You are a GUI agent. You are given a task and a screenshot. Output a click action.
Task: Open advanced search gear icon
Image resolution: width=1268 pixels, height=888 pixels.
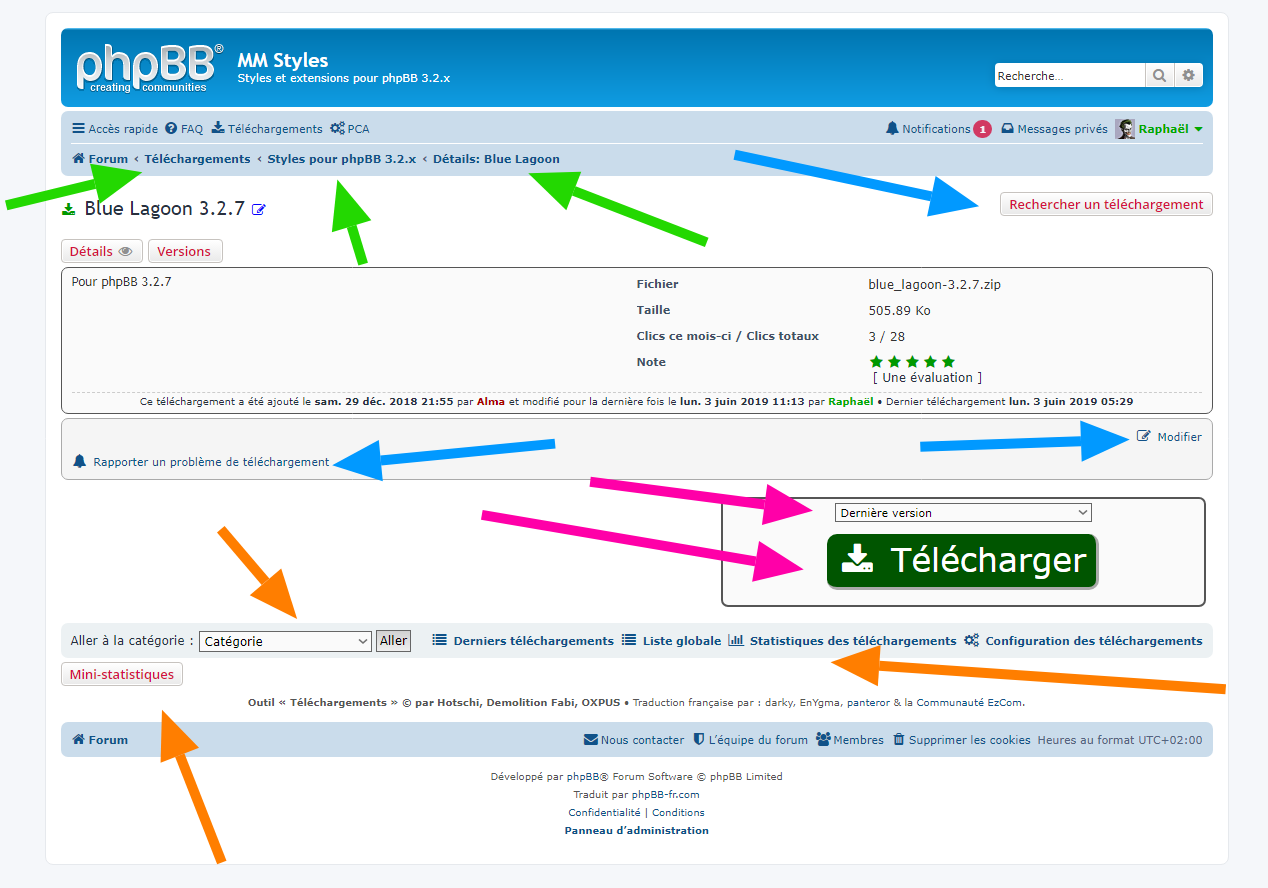click(x=1188, y=76)
